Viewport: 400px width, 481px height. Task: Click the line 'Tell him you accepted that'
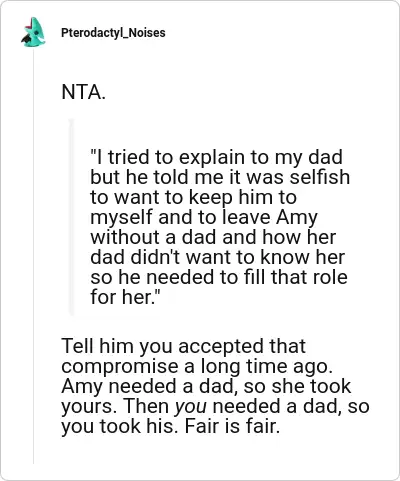[x=183, y=346]
